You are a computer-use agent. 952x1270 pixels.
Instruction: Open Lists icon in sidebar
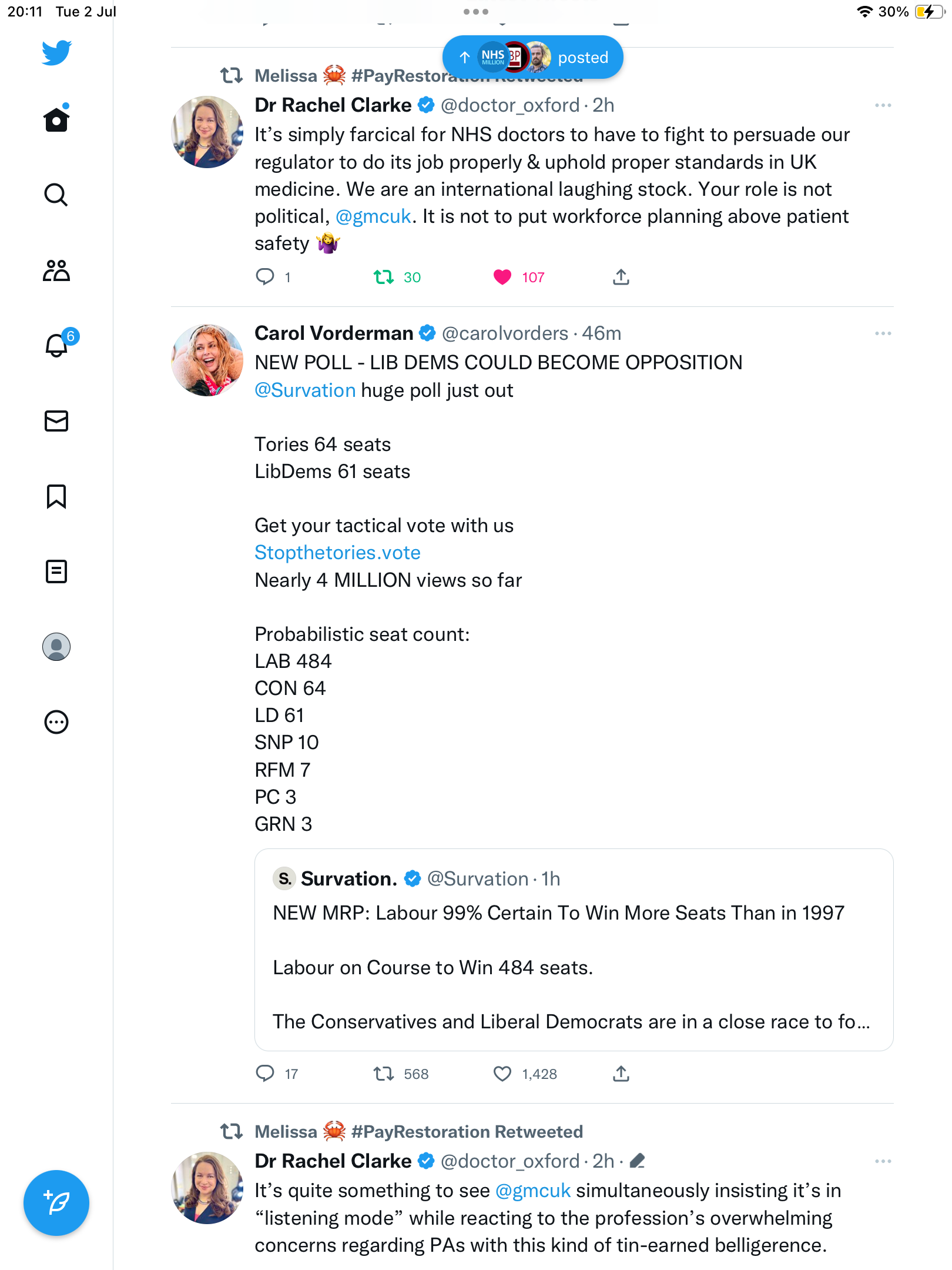(x=56, y=571)
